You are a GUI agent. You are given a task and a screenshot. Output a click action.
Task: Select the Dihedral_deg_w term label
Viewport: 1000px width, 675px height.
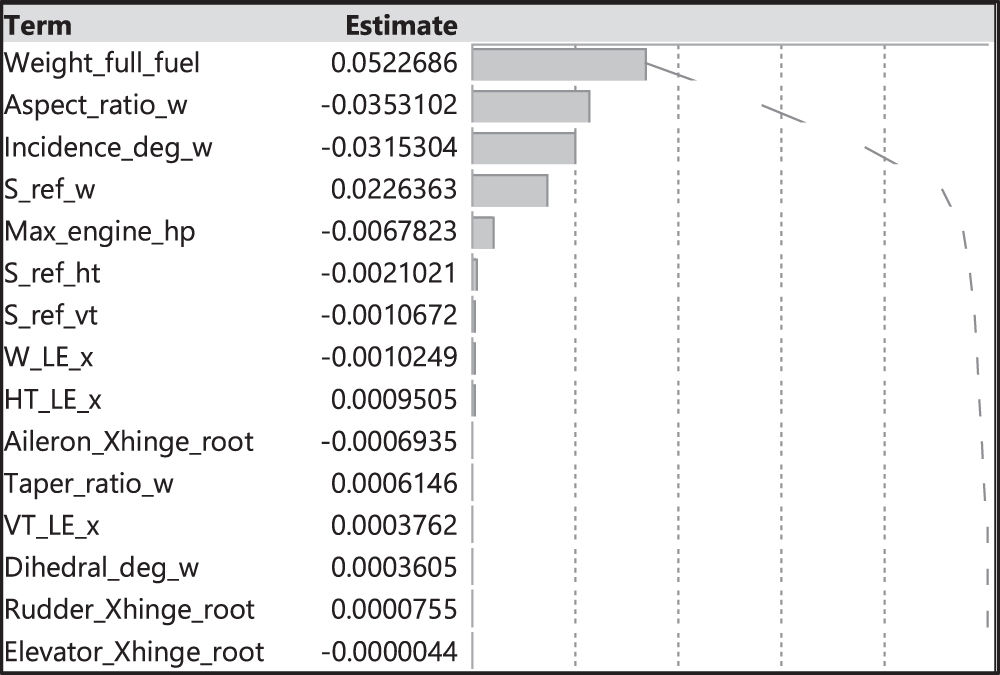[101, 568]
